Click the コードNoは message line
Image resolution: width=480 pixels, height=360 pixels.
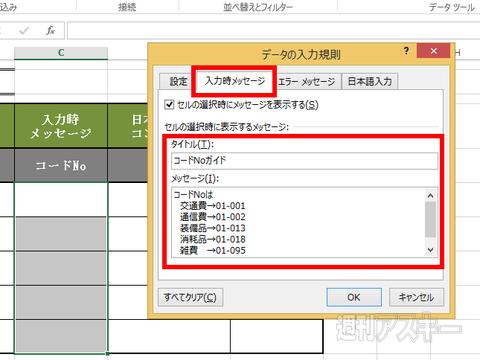pyautogui.click(x=193, y=195)
